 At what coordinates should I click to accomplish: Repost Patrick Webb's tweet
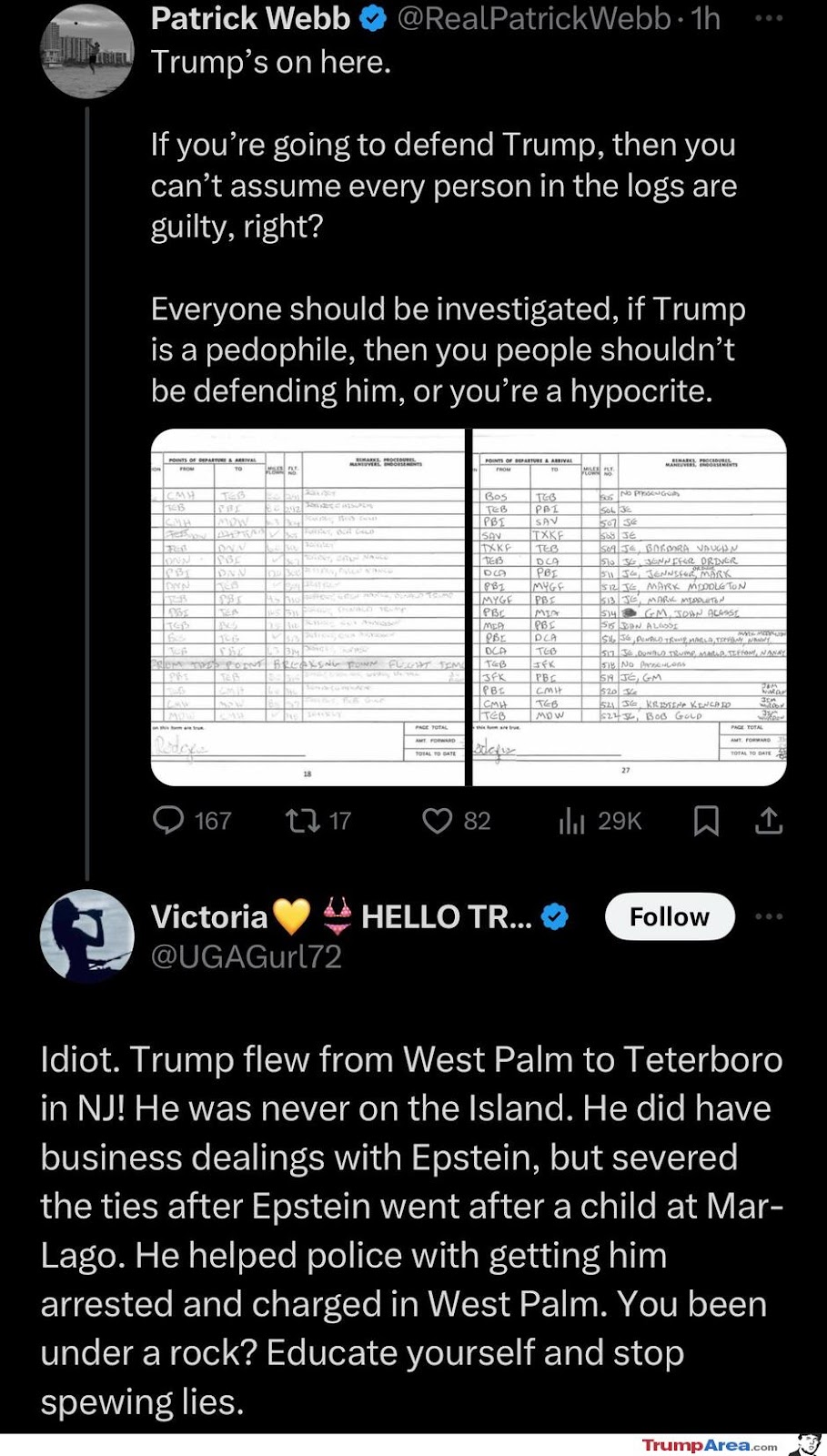302,821
